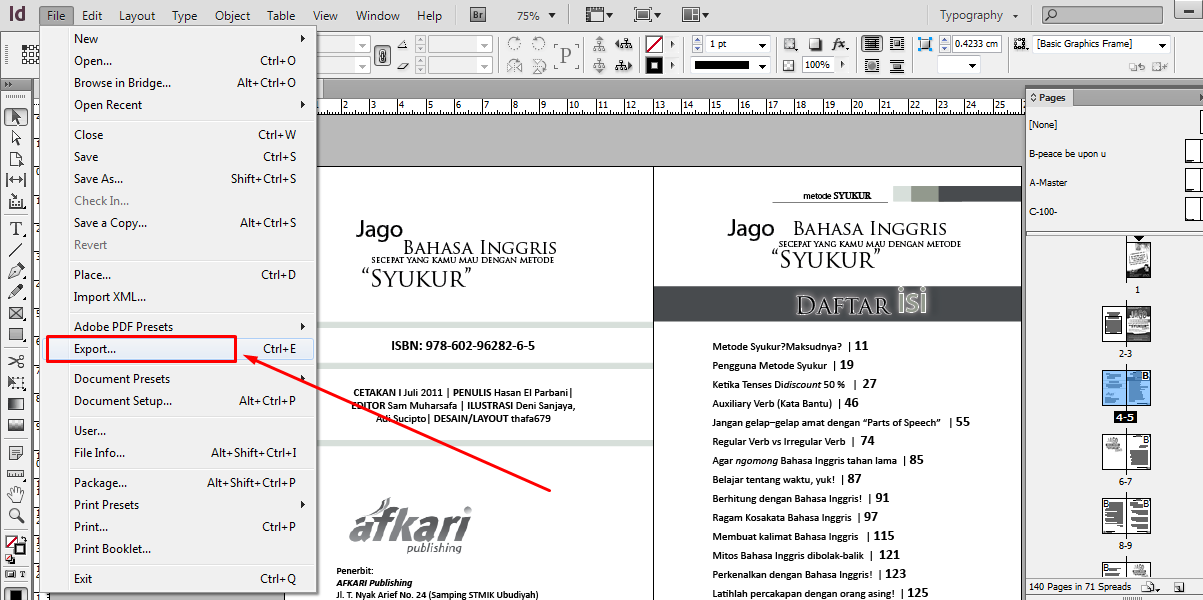Select the Page tool
1203x600 pixels.
click(x=16, y=159)
